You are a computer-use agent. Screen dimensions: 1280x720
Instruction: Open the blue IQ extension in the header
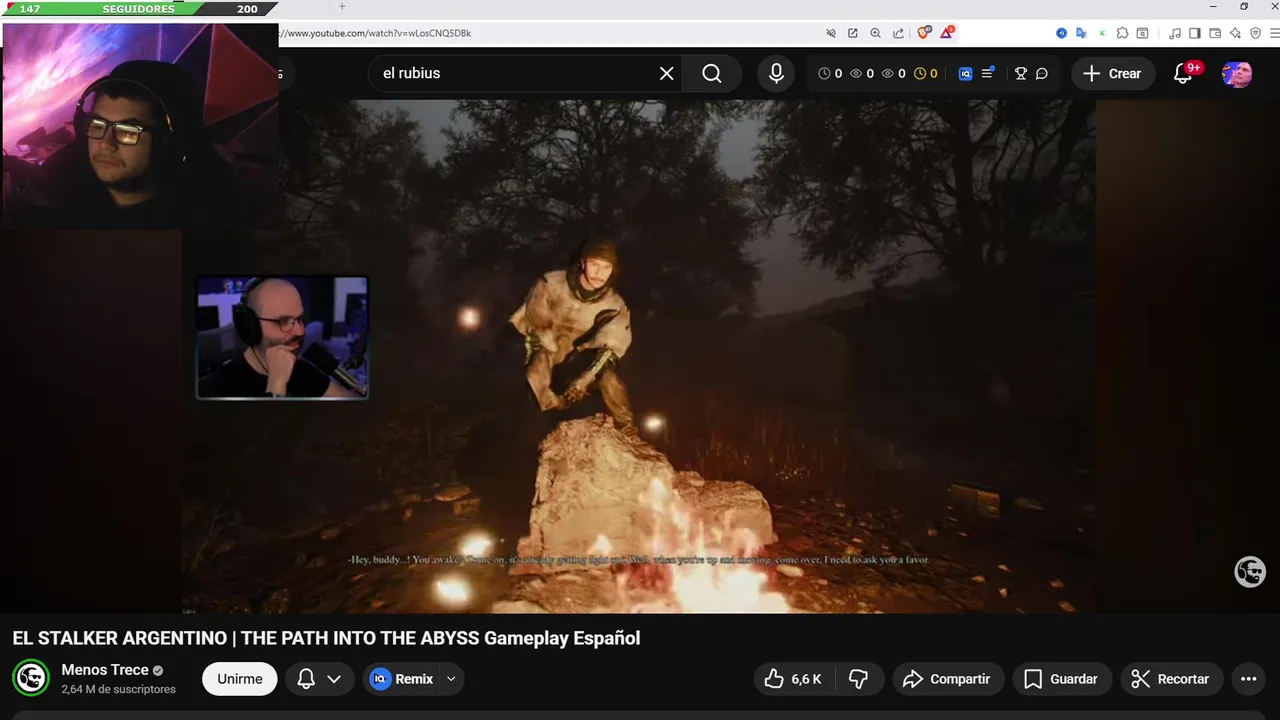965,73
